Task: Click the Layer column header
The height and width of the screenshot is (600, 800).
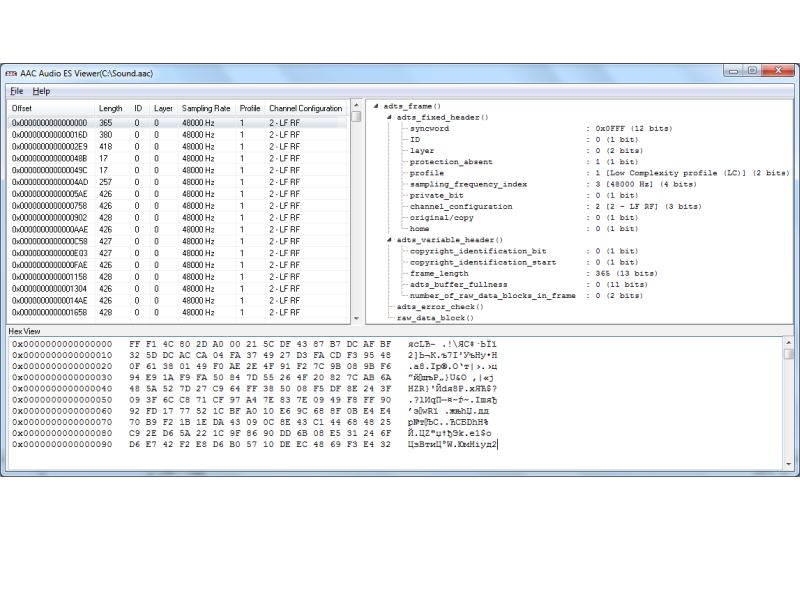Action: 164,108
